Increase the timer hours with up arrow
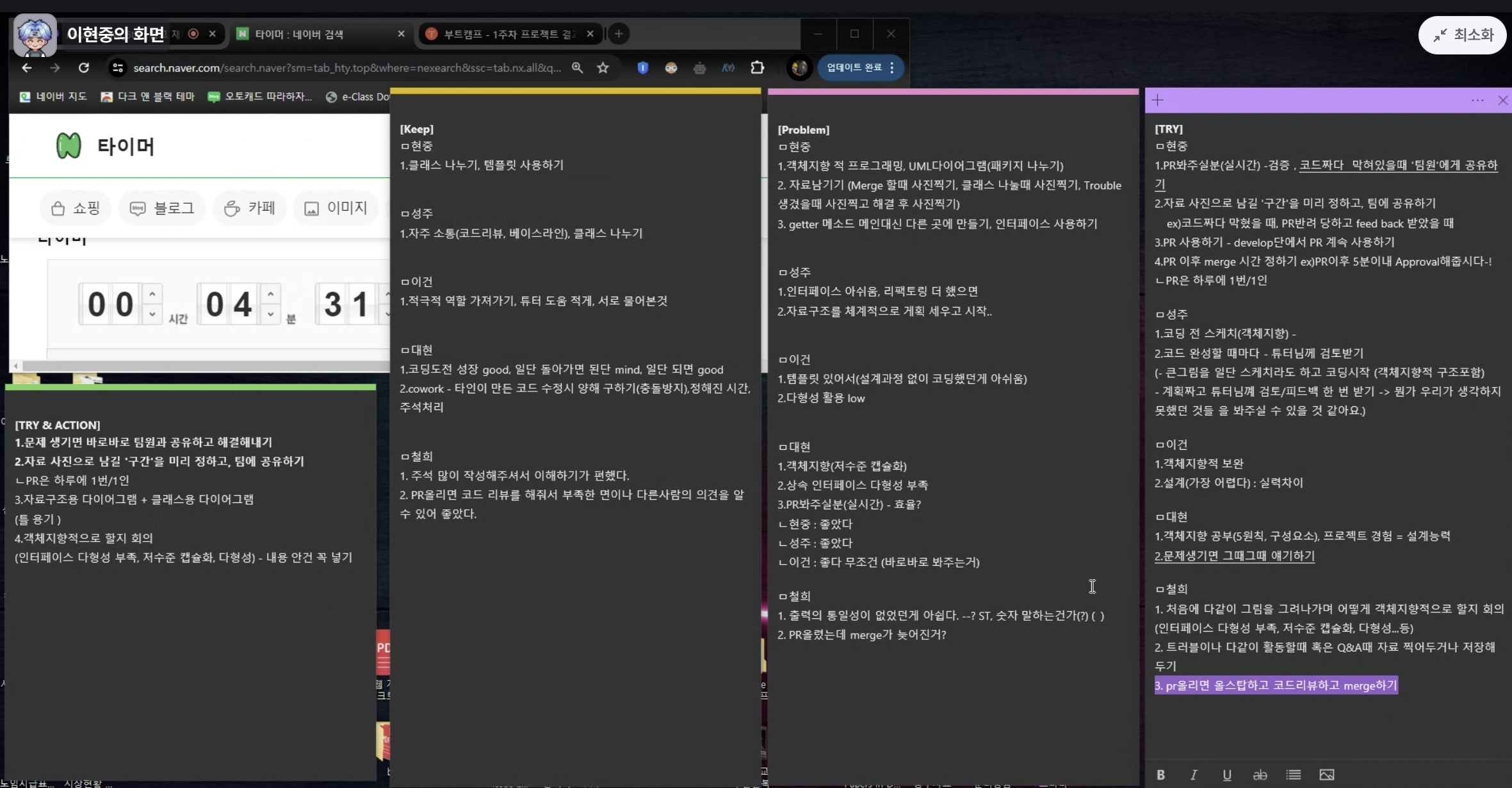 tap(152, 294)
